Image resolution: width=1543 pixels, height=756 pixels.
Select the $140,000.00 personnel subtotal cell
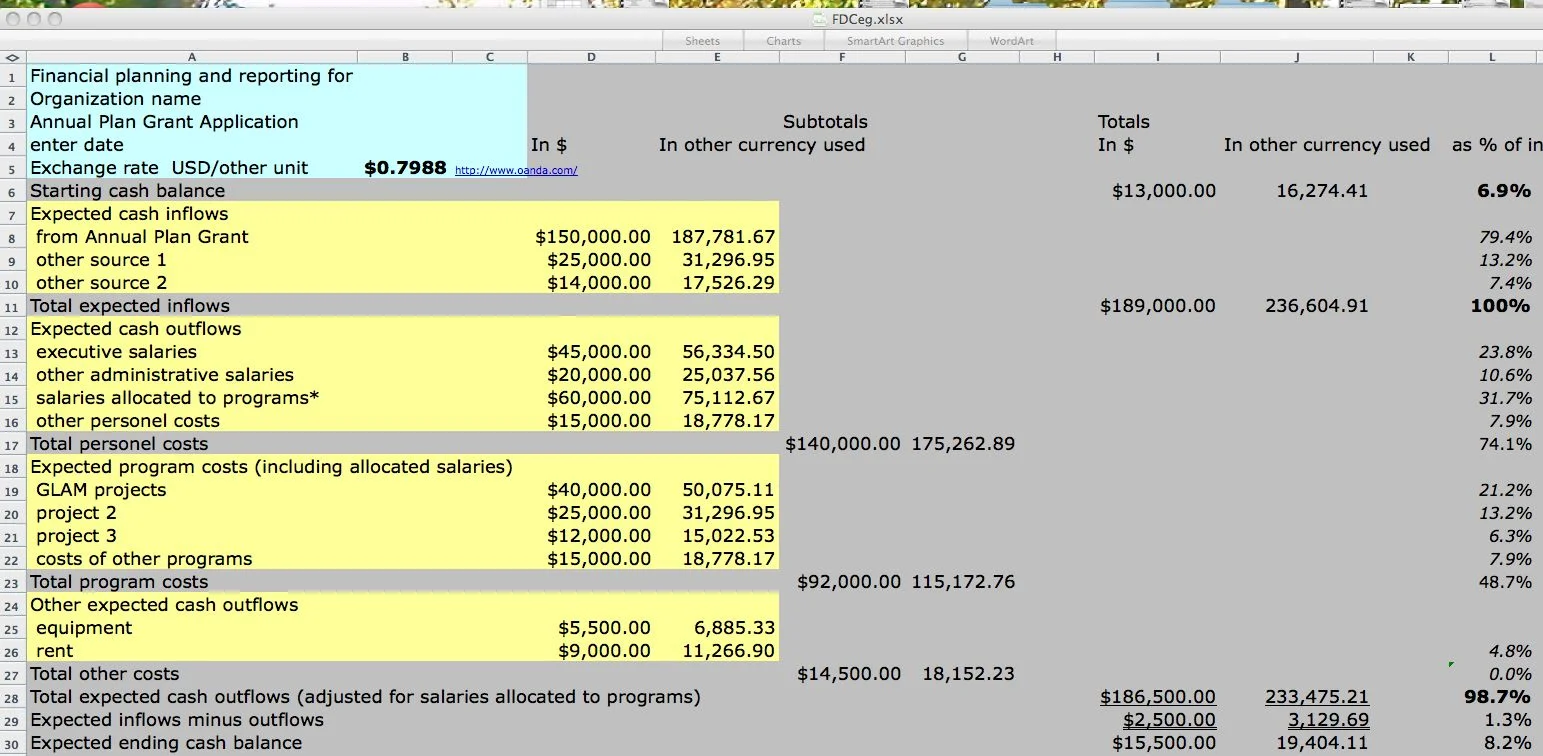pos(842,444)
